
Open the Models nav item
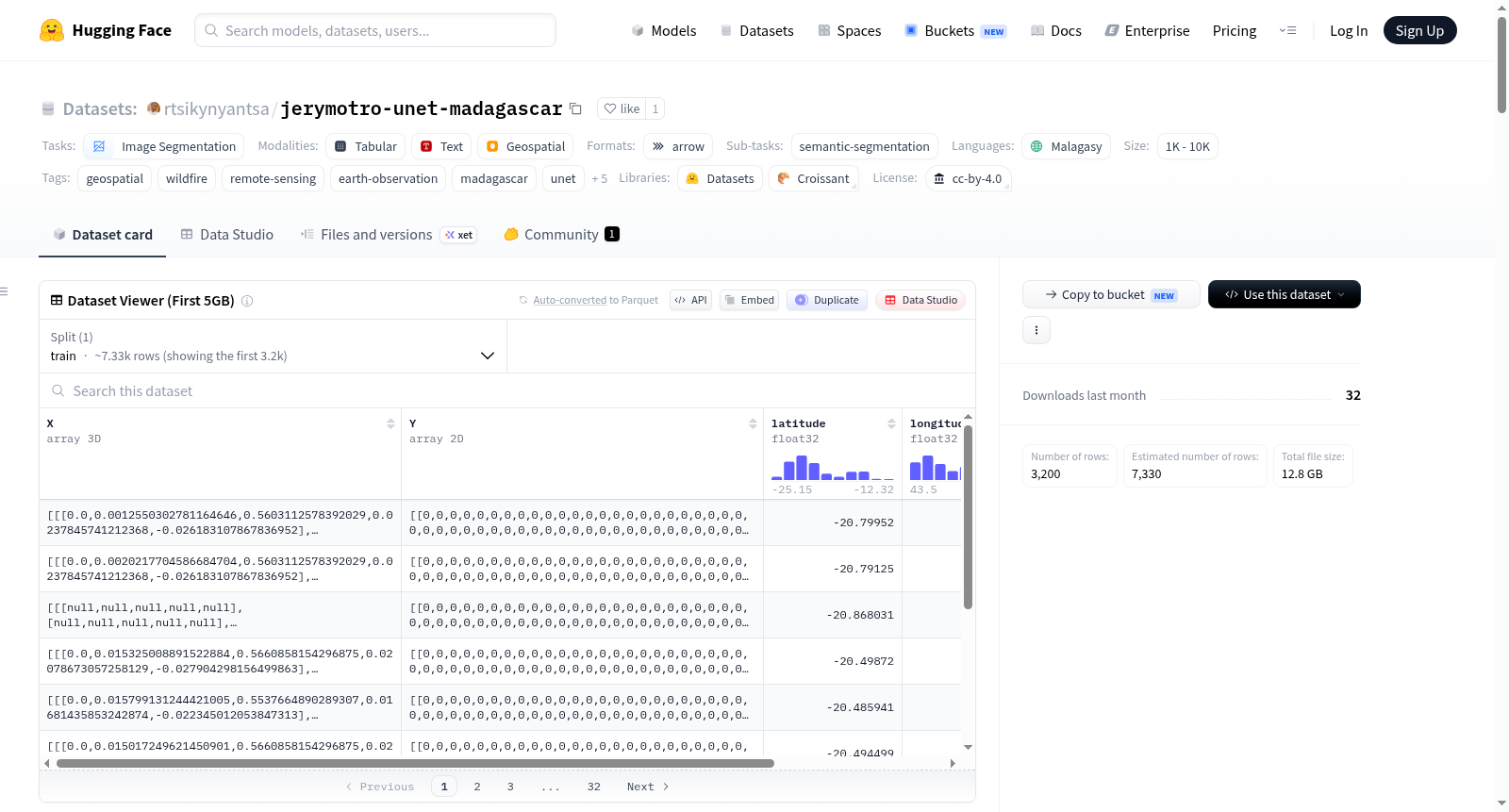point(664,30)
